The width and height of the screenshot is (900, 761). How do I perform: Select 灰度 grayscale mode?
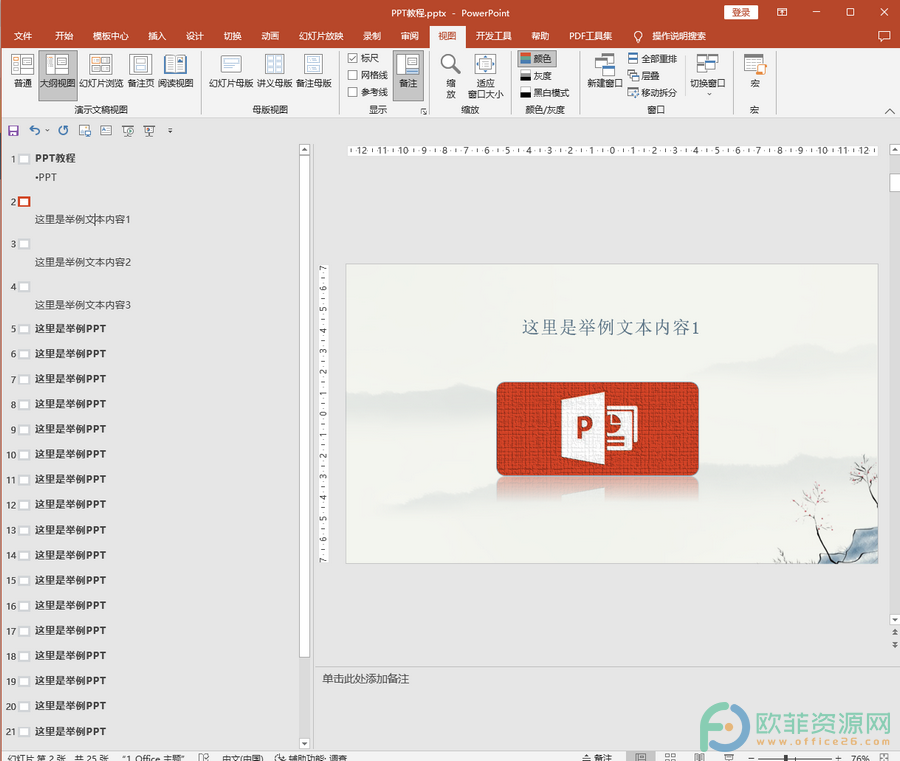[536, 76]
